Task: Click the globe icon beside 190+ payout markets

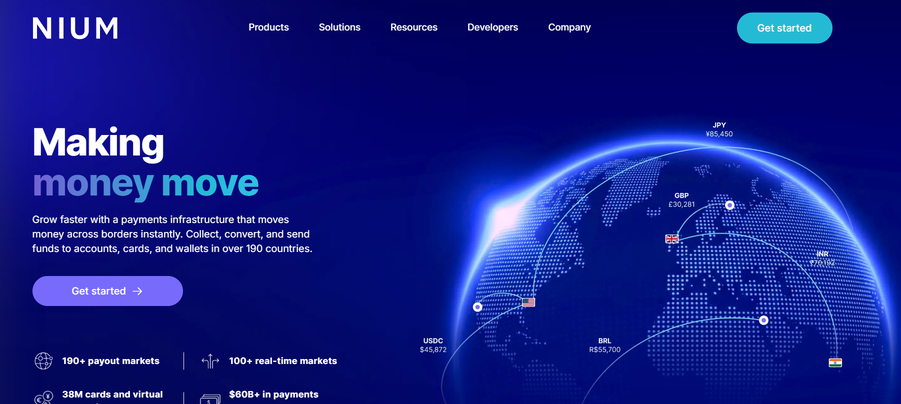Action: click(x=43, y=361)
